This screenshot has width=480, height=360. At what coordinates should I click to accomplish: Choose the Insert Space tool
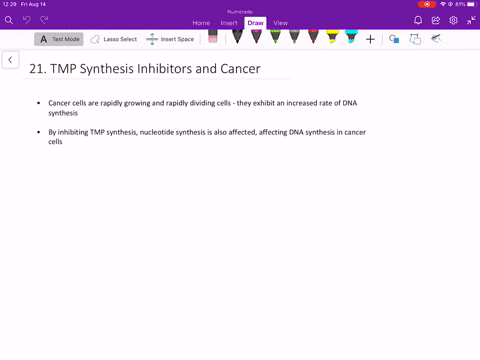[170, 39]
